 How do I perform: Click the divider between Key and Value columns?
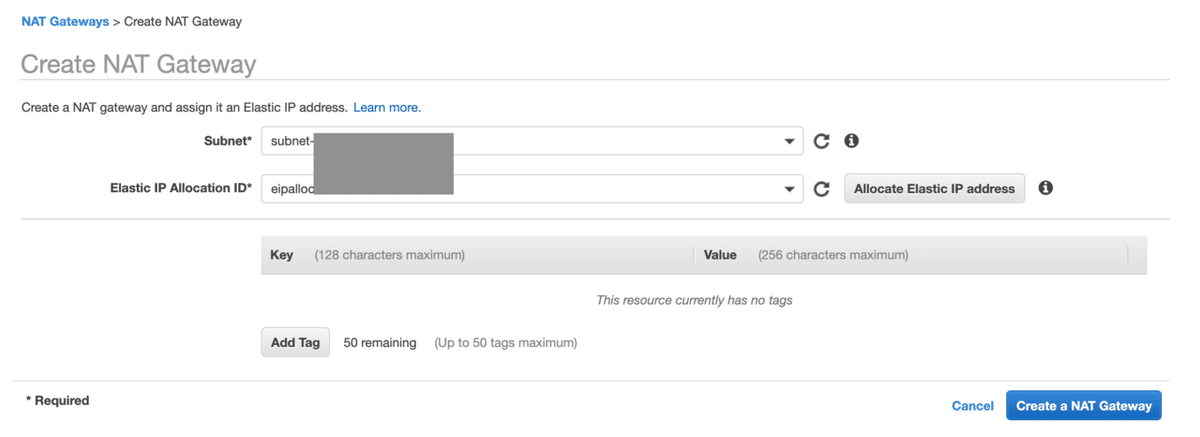pyautogui.click(x=693, y=255)
